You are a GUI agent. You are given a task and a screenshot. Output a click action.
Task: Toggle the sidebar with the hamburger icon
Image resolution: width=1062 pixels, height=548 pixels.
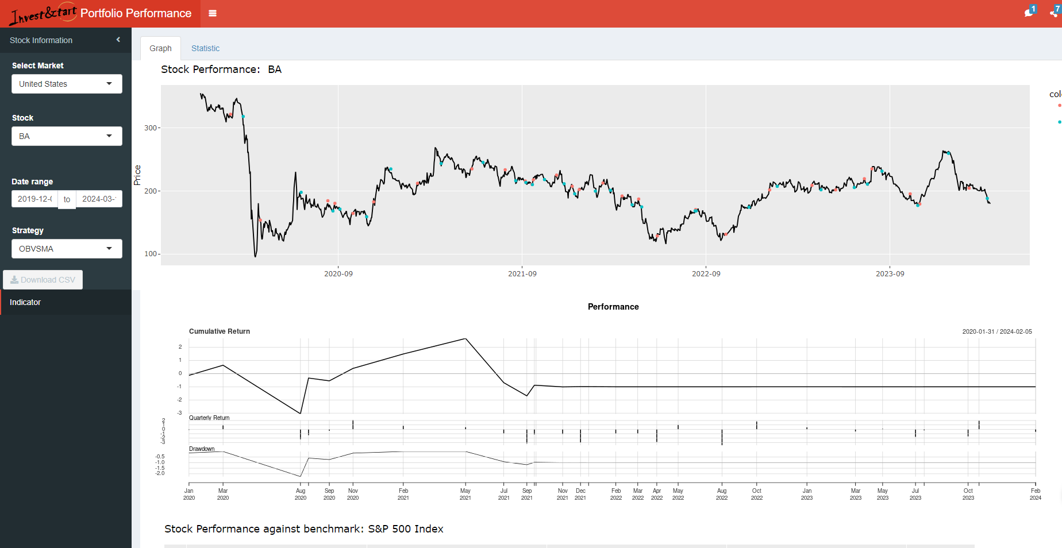pos(212,14)
